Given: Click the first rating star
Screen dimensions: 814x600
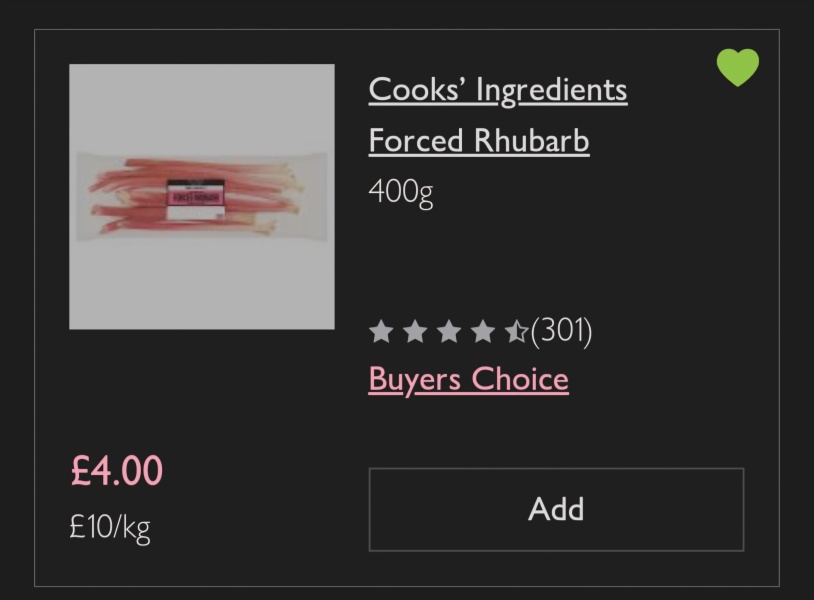Looking at the screenshot, I should [x=381, y=331].
